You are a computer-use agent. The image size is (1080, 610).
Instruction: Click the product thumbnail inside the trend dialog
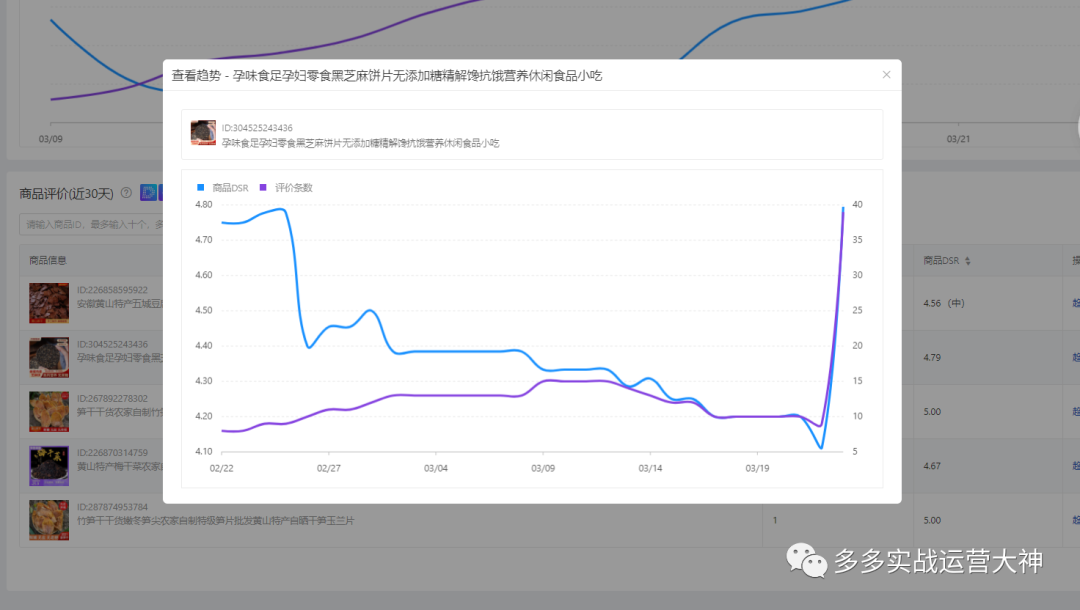[203, 134]
